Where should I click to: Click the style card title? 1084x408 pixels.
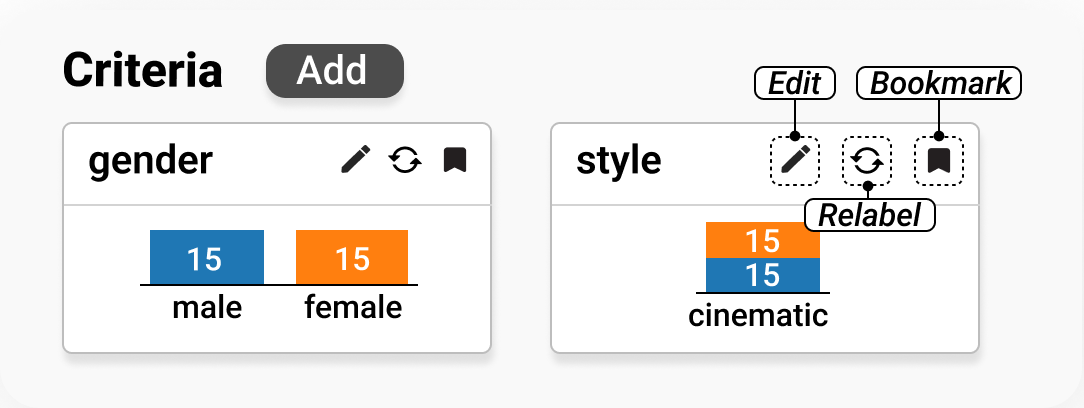[x=618, y=160]
